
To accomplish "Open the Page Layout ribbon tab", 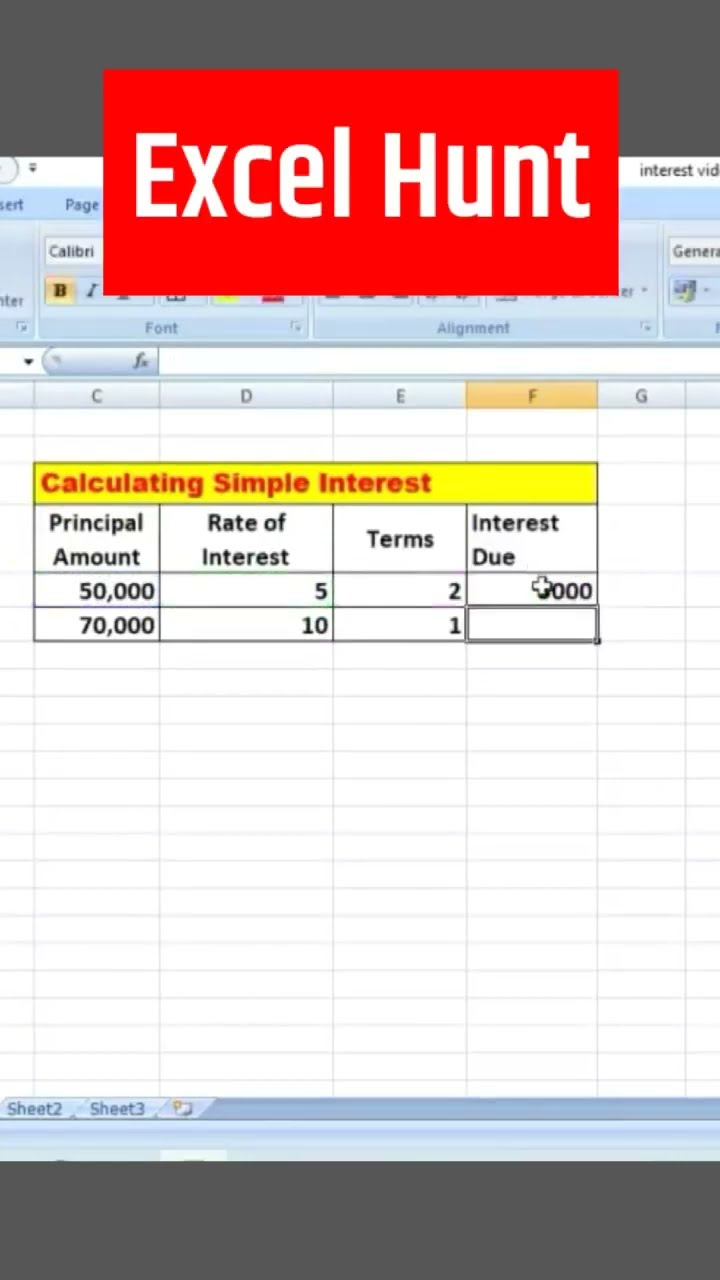I will (82, 205).
